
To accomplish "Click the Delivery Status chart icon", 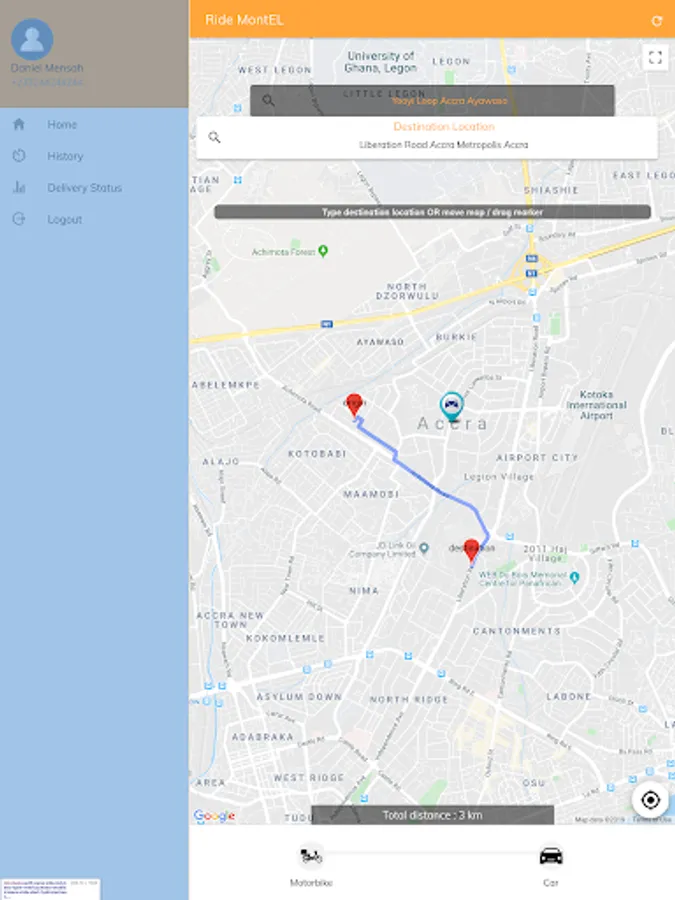I will (x=19, y=187).
